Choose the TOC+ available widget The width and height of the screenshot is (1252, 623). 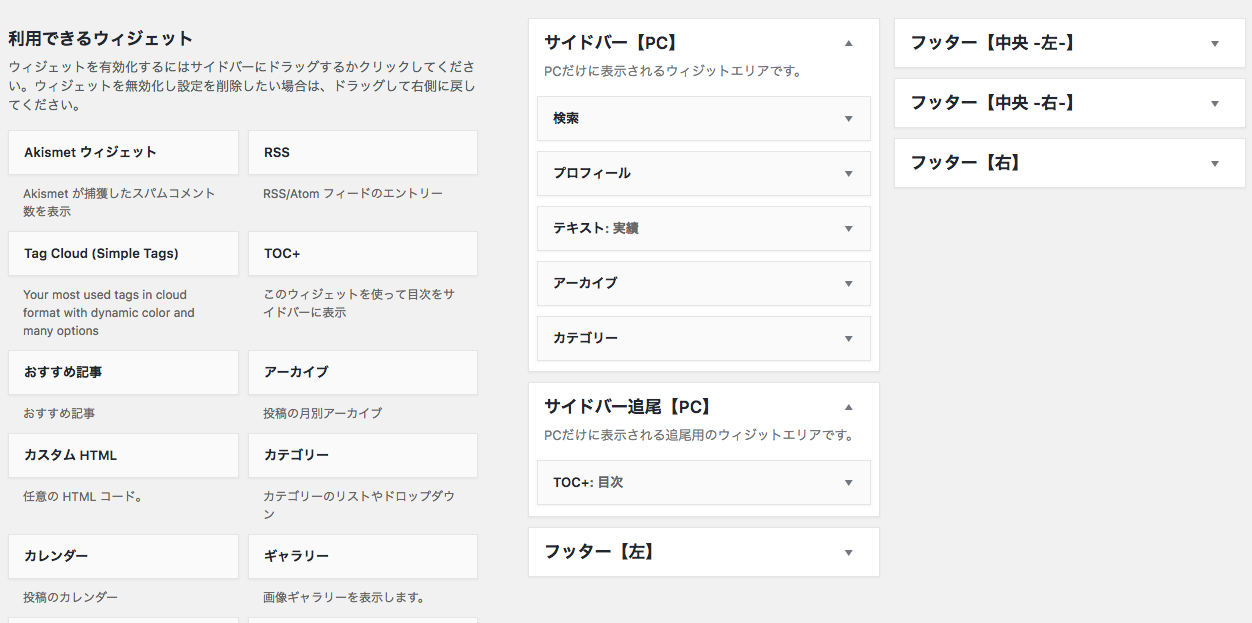point(363,253)
